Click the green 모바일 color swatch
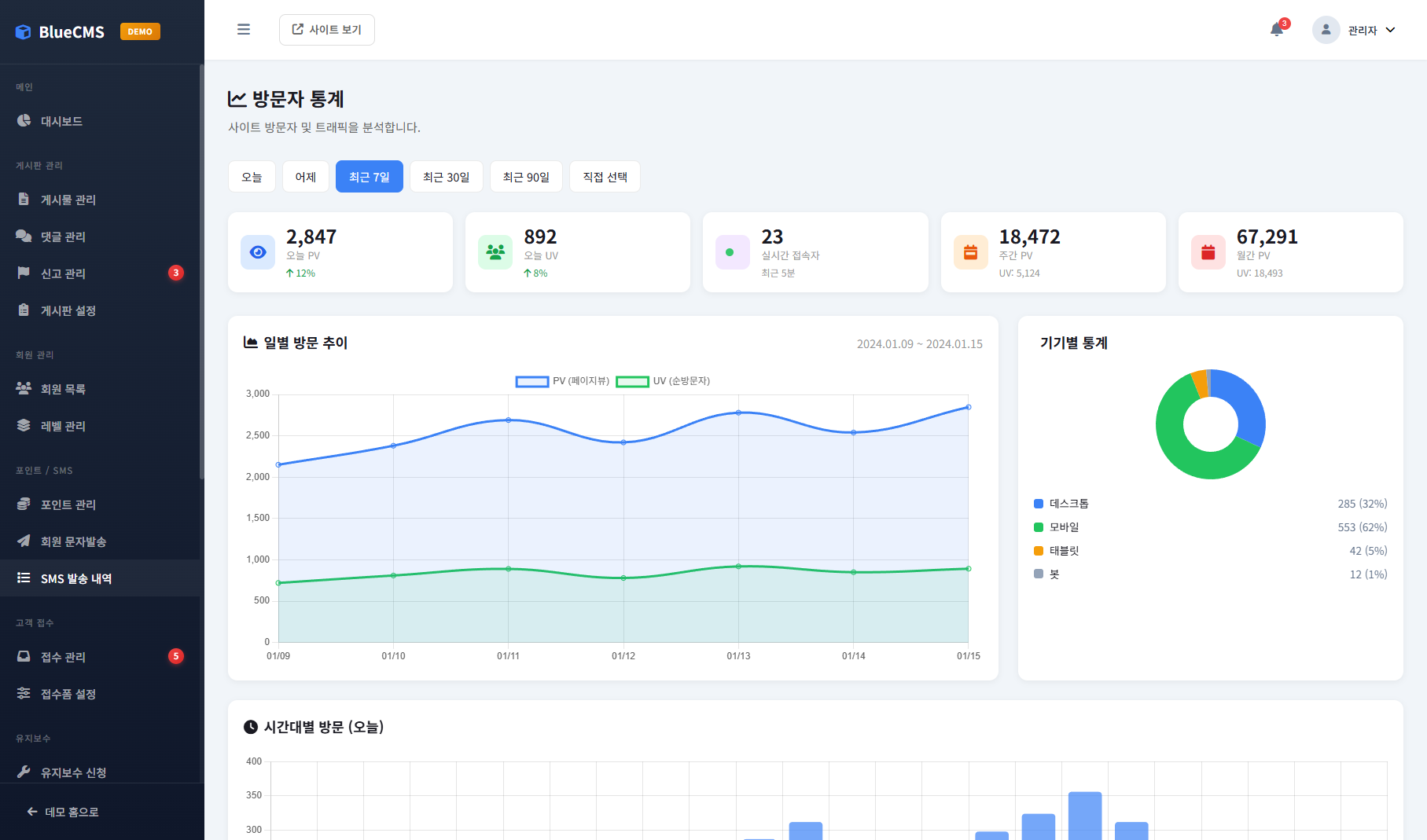Viewport: 1427px width, 840px height. [1039, 527]
